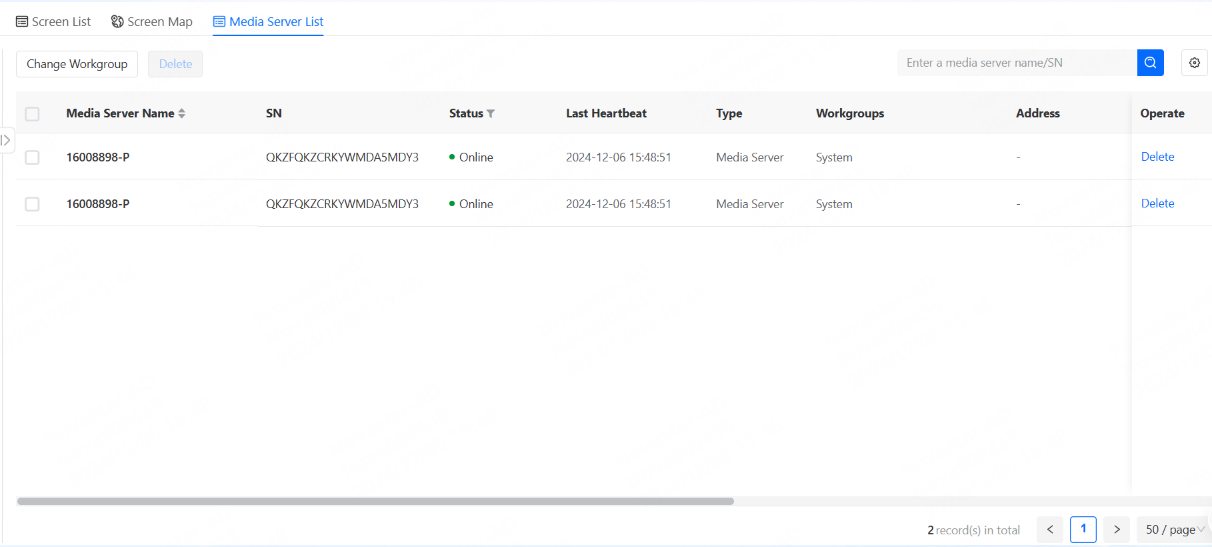
Task: Click the blue search magnifier icon
Action: tap(1150, 63)
